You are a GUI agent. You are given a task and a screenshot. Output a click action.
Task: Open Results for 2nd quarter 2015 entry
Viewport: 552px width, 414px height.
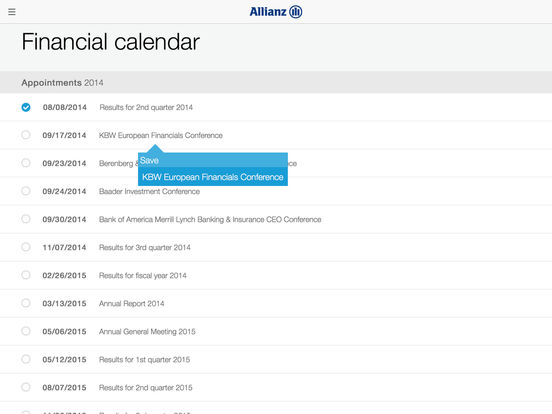click(146, 388)
